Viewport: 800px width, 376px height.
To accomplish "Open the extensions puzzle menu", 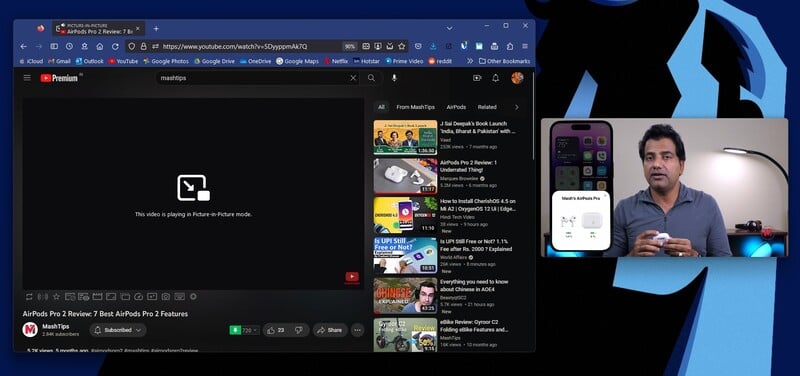I will 510,46.
